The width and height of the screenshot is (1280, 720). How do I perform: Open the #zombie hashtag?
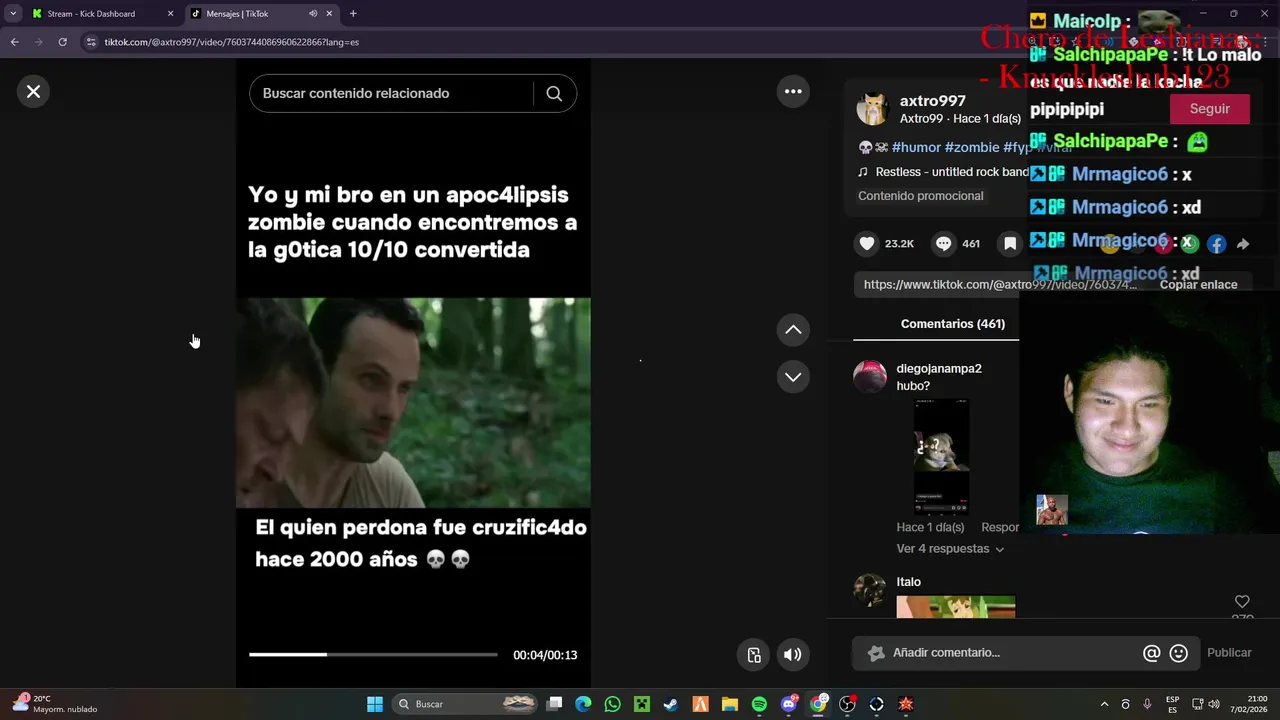[972, 148]
